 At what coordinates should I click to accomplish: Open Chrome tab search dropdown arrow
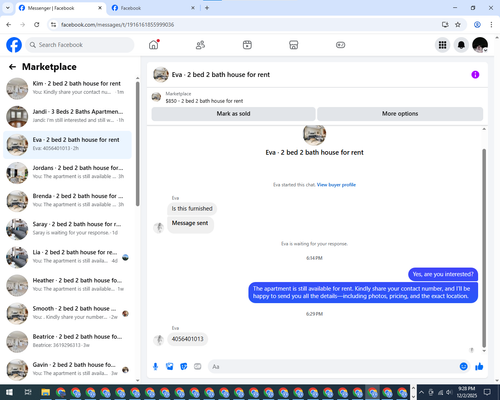point(8,8)
